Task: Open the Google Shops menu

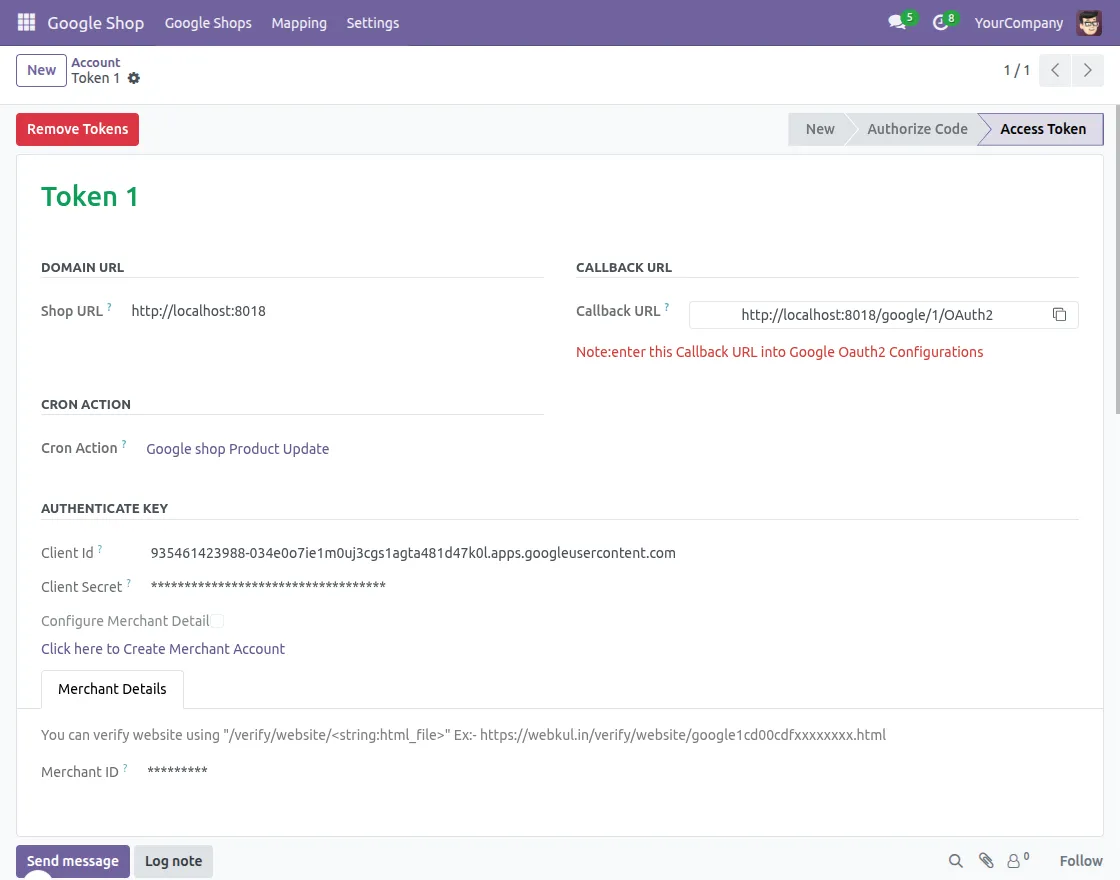Action: coord(208,23)
